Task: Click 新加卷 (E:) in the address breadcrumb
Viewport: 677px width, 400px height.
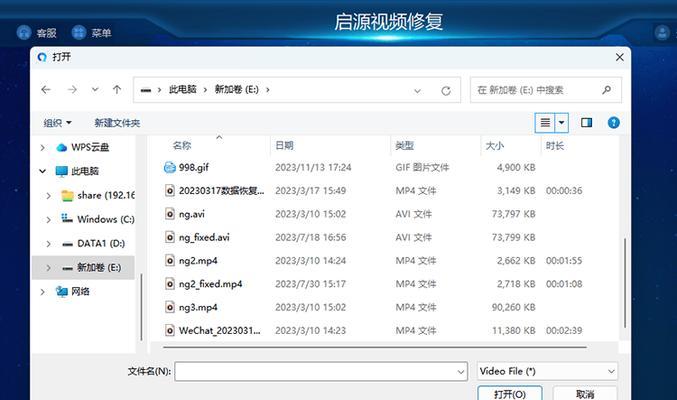Action: click(x=237, y=89)
